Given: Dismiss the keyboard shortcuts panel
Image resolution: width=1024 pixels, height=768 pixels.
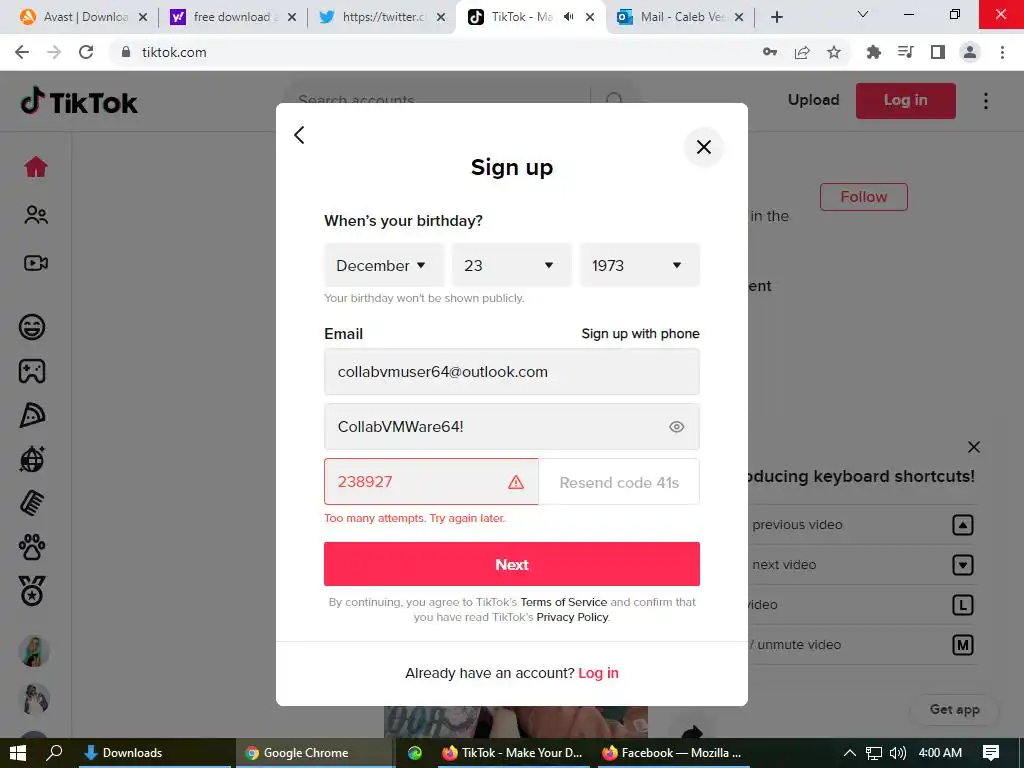Looking at the screenshot, I should click(x=974, y=447).
